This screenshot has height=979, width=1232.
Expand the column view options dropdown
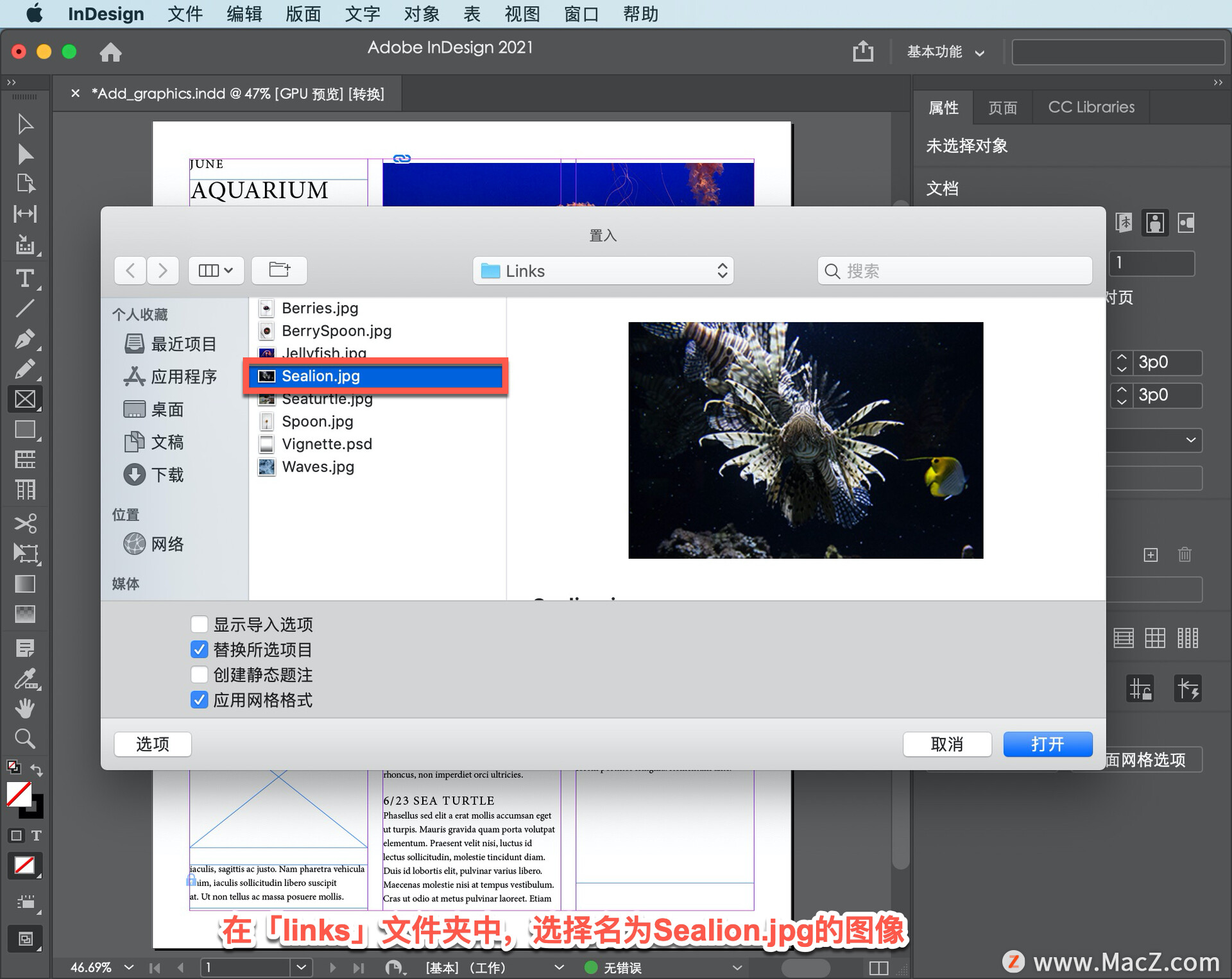[216, 270]
